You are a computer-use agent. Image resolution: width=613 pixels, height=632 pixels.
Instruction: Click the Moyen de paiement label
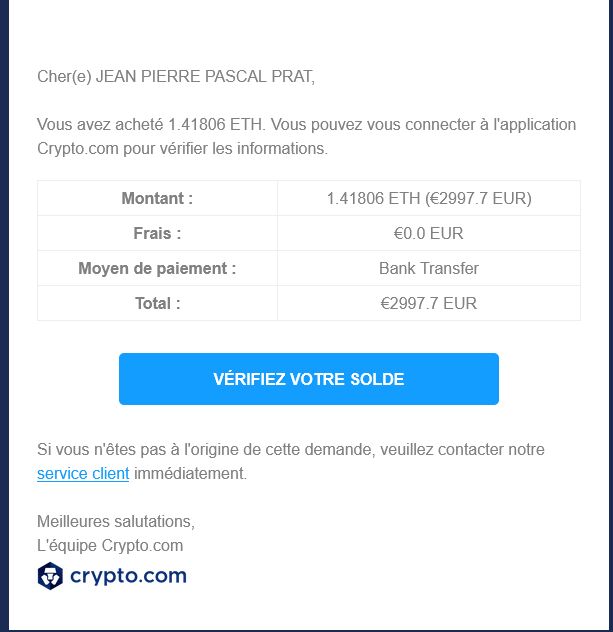coord(157,268)
